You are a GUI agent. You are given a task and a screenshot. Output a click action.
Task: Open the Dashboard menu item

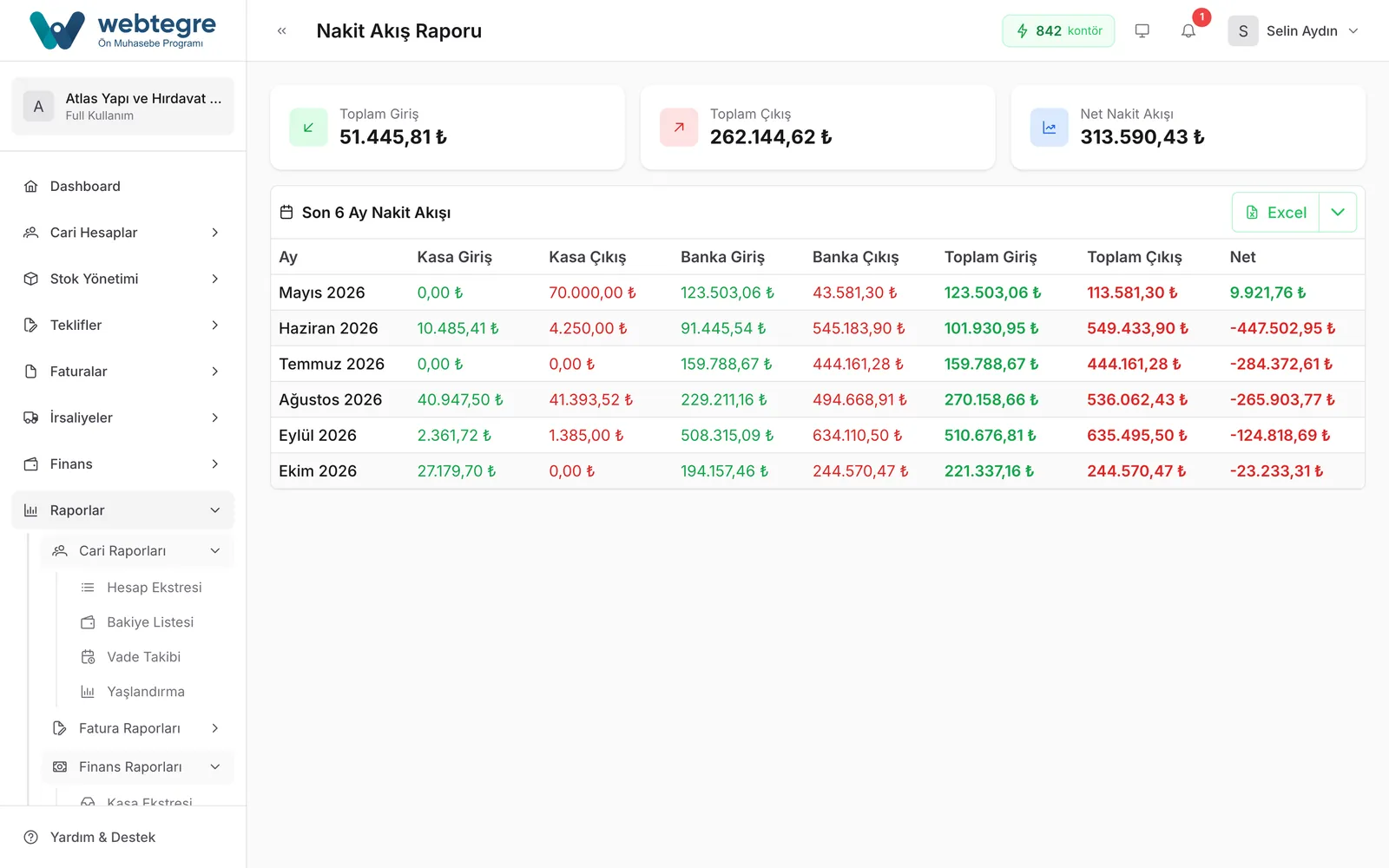(123, 187)
